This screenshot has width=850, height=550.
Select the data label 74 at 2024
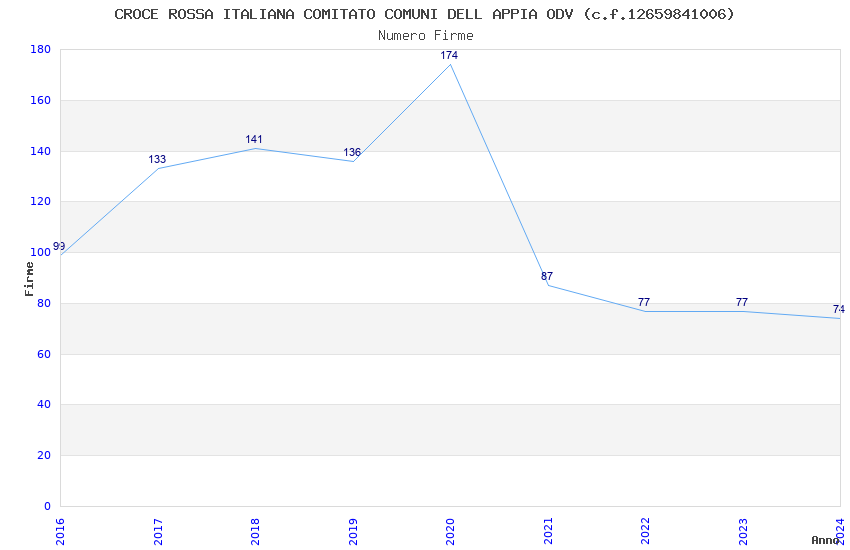click(x=839, y=309)
